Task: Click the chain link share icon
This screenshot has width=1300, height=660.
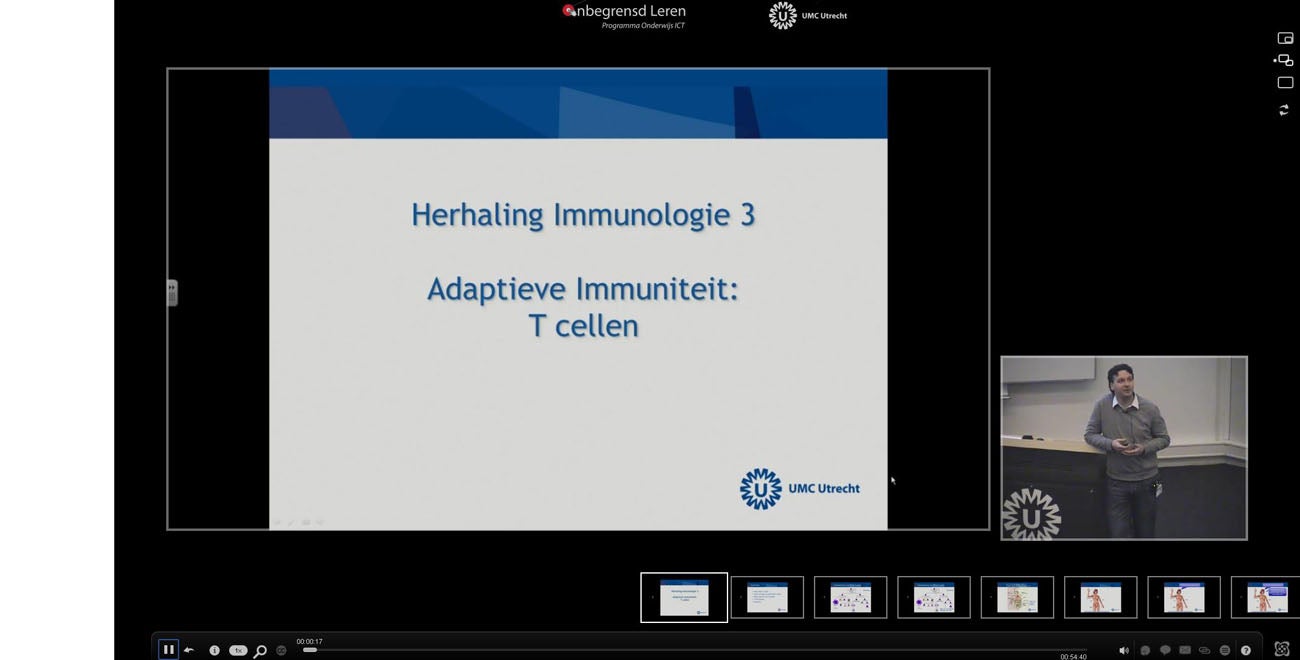Action: pos(1204,650)
